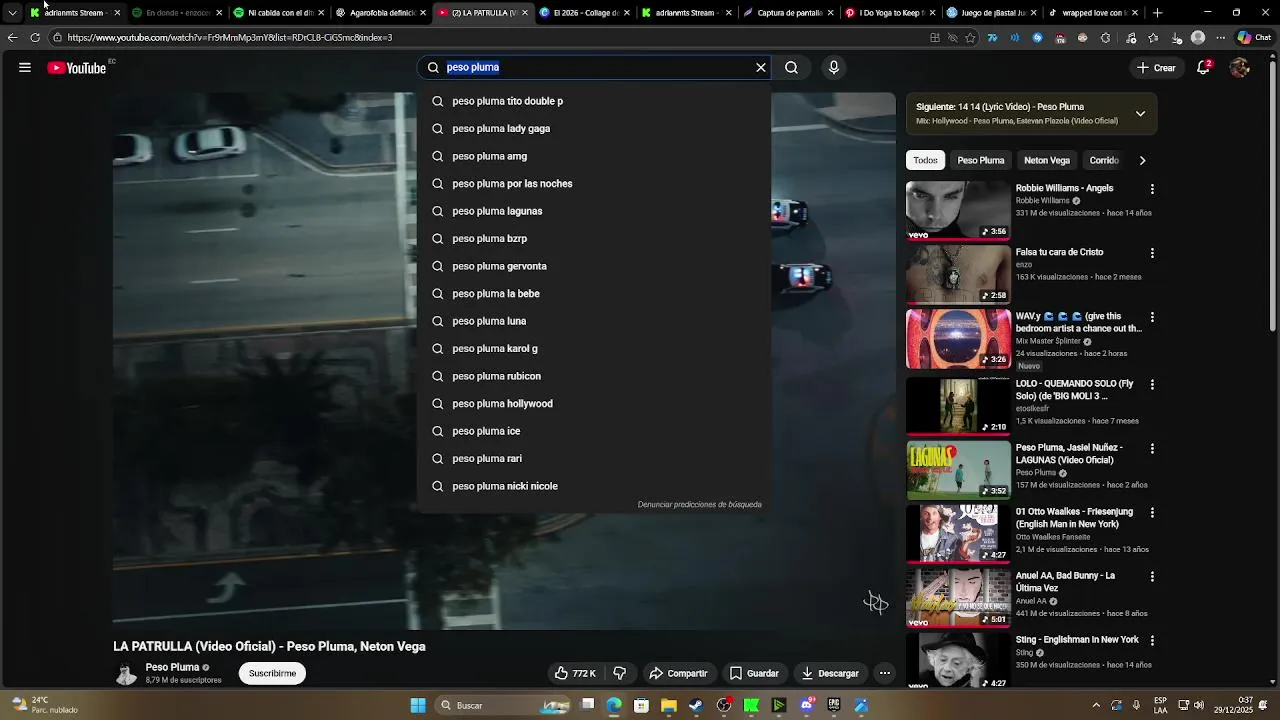Open options for Robbie Williams - Angels
This screenshot has width=1280, height=720.
click(x=1152, y=189)
